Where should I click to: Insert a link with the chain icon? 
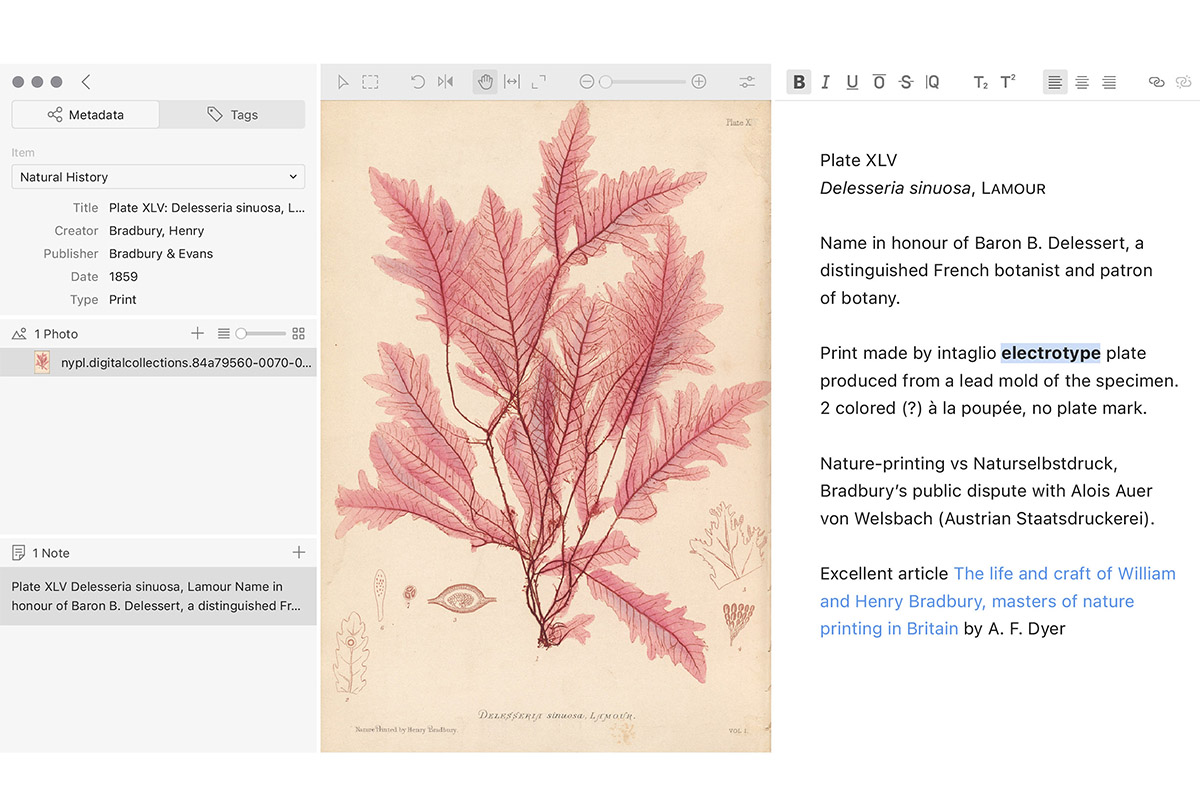[1156, 82]
